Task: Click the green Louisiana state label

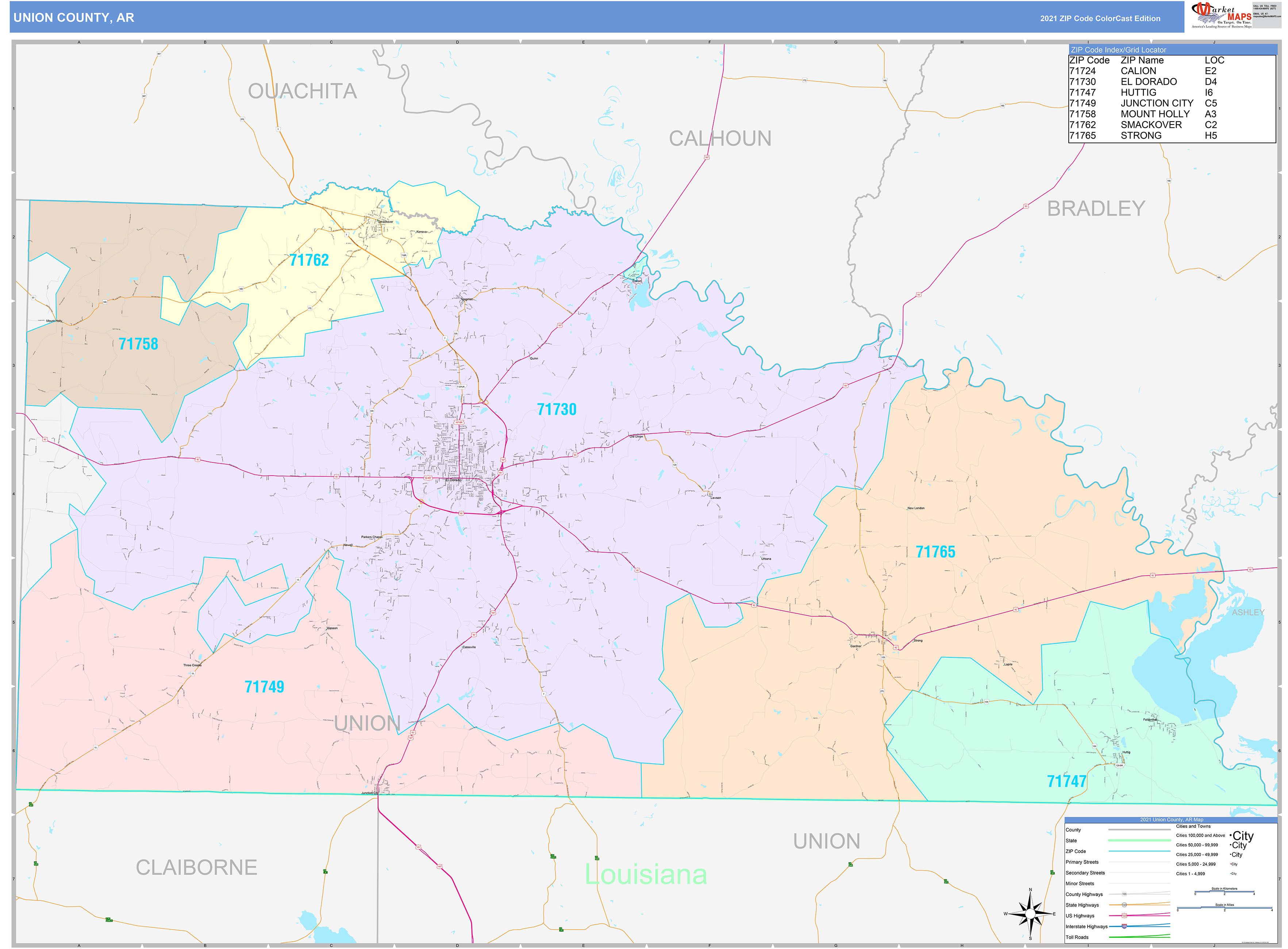Action: (x=645, y=874)
